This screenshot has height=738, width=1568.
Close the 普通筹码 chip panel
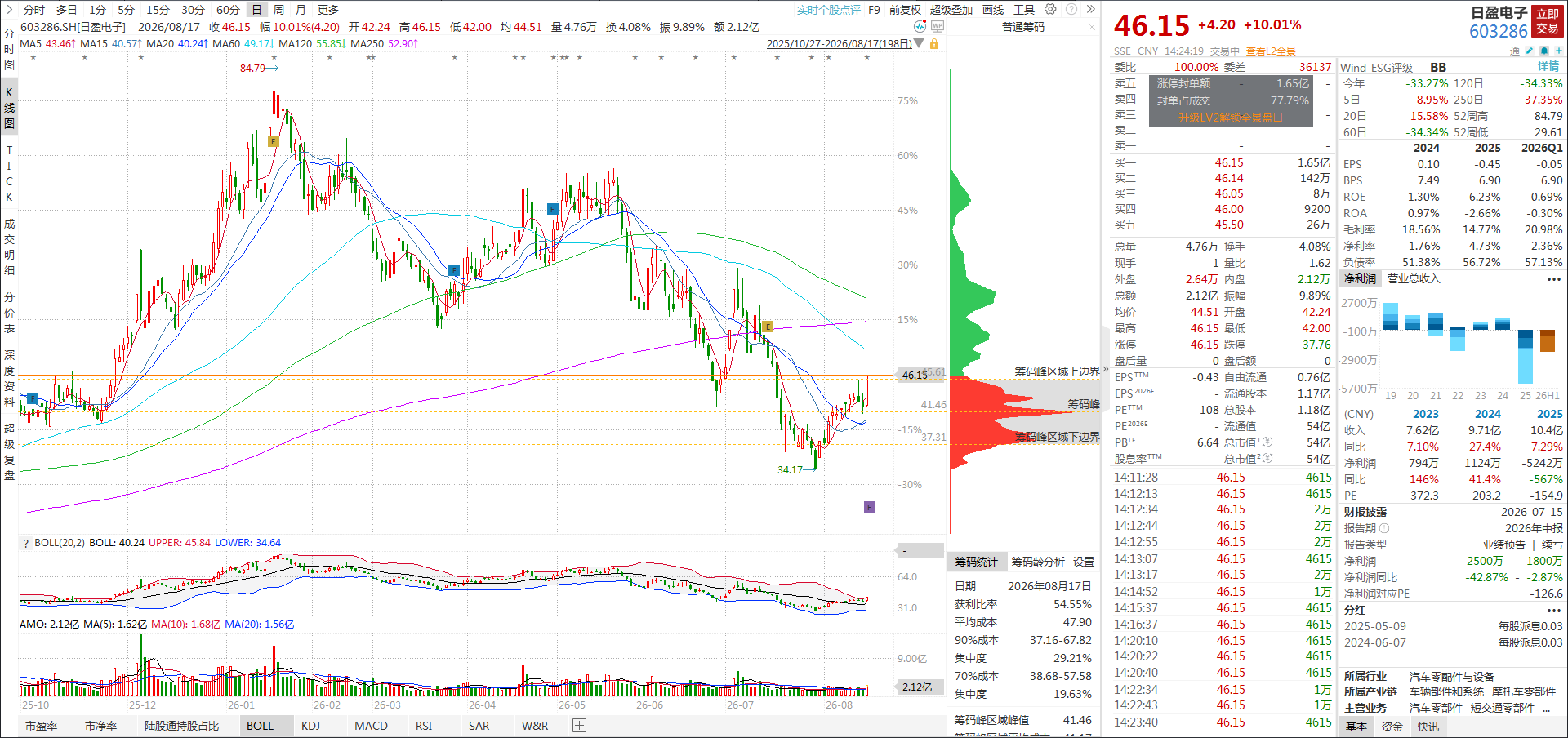[1092, 27]
